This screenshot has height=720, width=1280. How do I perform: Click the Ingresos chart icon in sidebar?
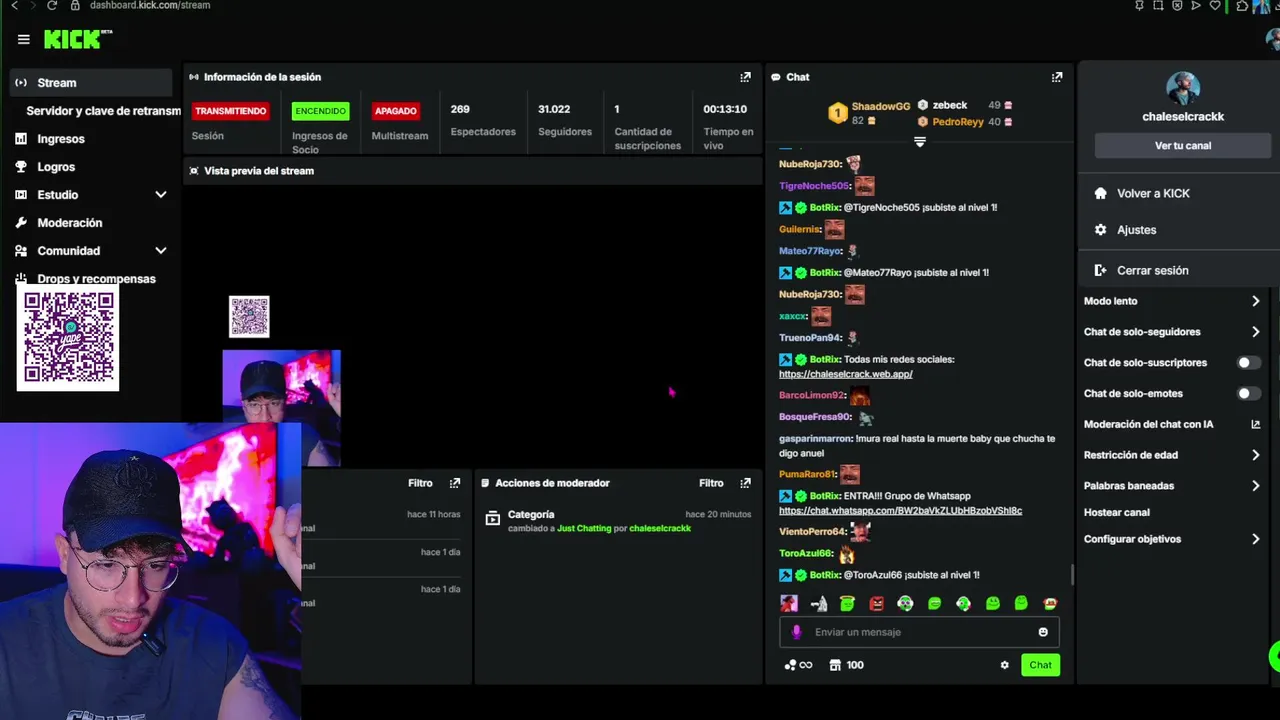(21, 139)
